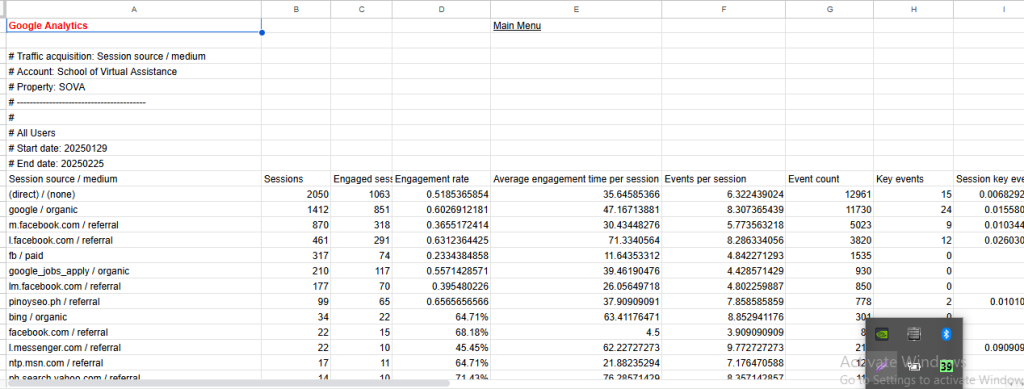Image resolution: width=1024 pixels, height=389 pixels.
Task: Click the Account: School of Virtual Assistance cell
Action: coord(134,72)
